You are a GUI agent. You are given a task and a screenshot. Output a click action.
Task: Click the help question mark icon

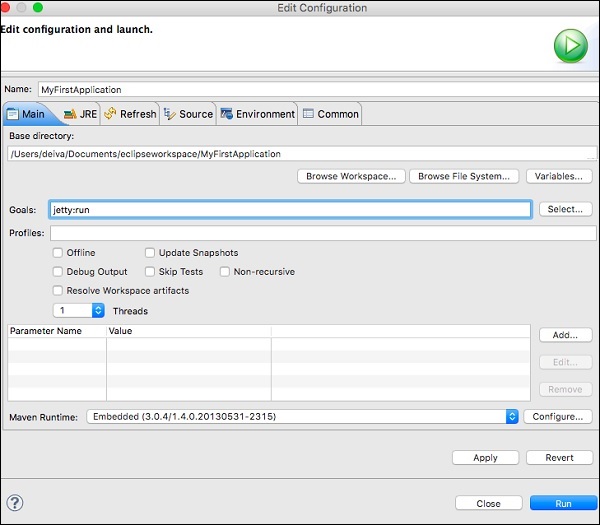[15, 503]
